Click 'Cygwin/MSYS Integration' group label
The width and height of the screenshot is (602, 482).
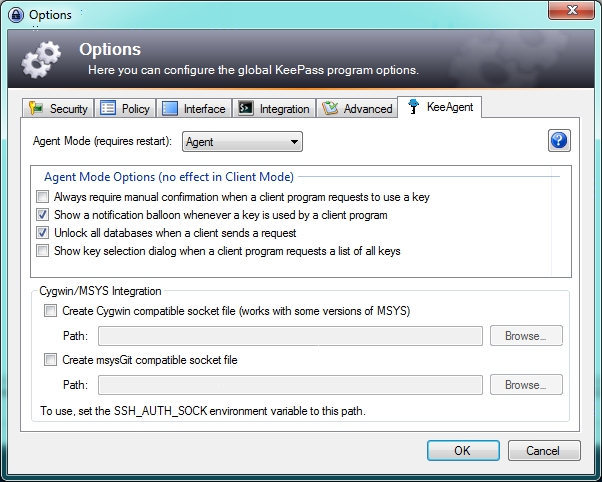[100, 291]
